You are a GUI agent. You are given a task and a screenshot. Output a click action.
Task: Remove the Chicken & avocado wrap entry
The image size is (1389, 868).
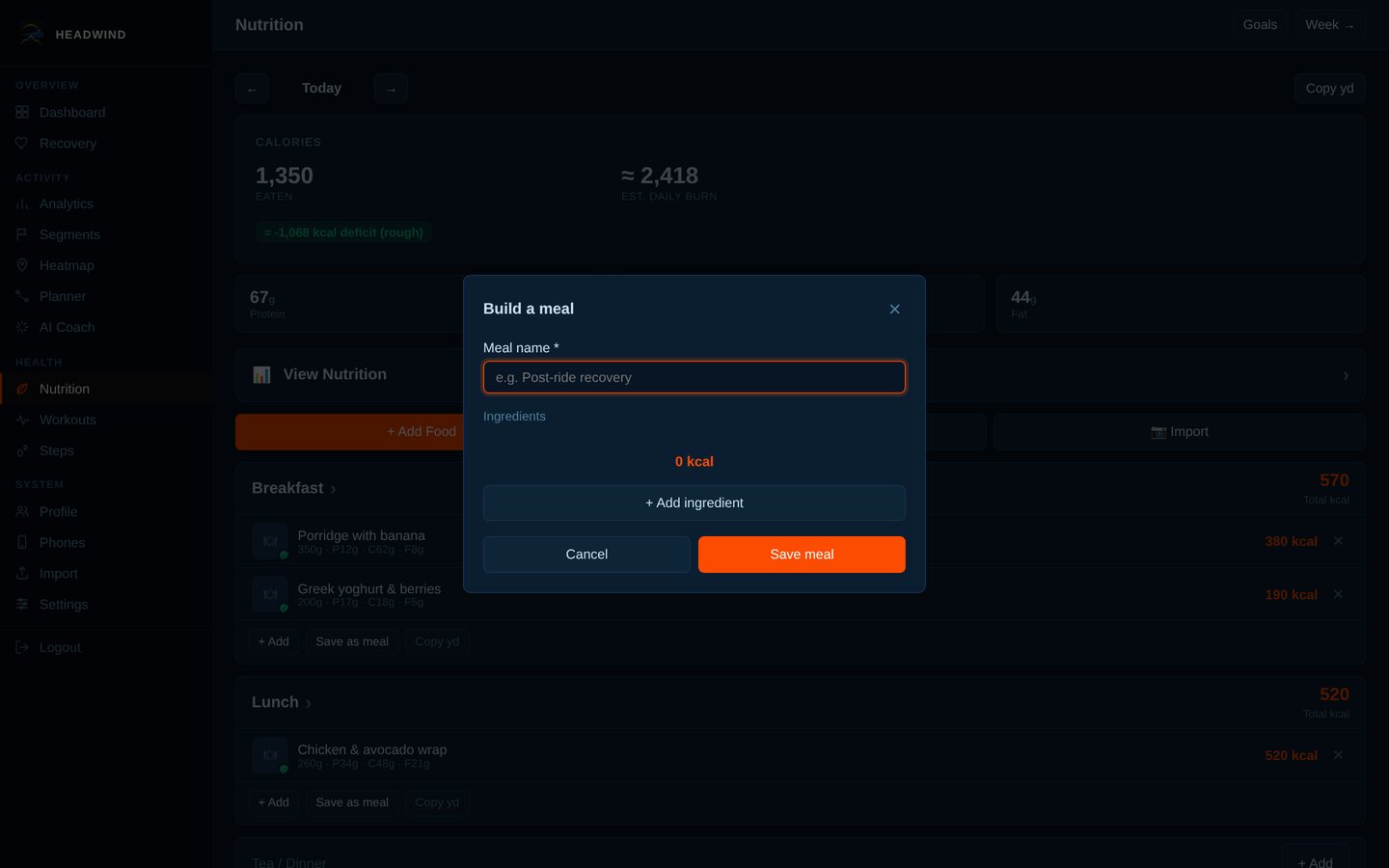[x=1338, y=755]
